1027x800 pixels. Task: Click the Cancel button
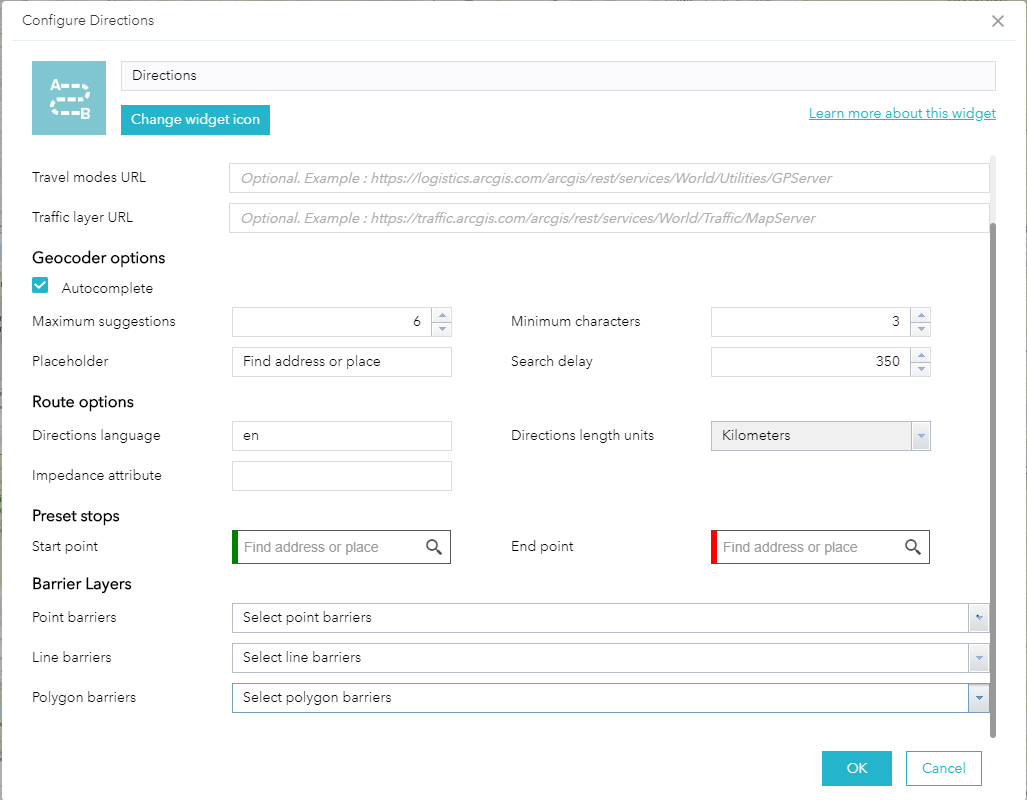[x=943, y=768]
